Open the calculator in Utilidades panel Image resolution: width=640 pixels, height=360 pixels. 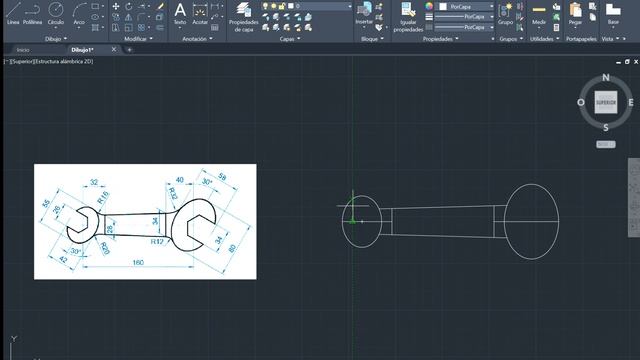(556, 27)
